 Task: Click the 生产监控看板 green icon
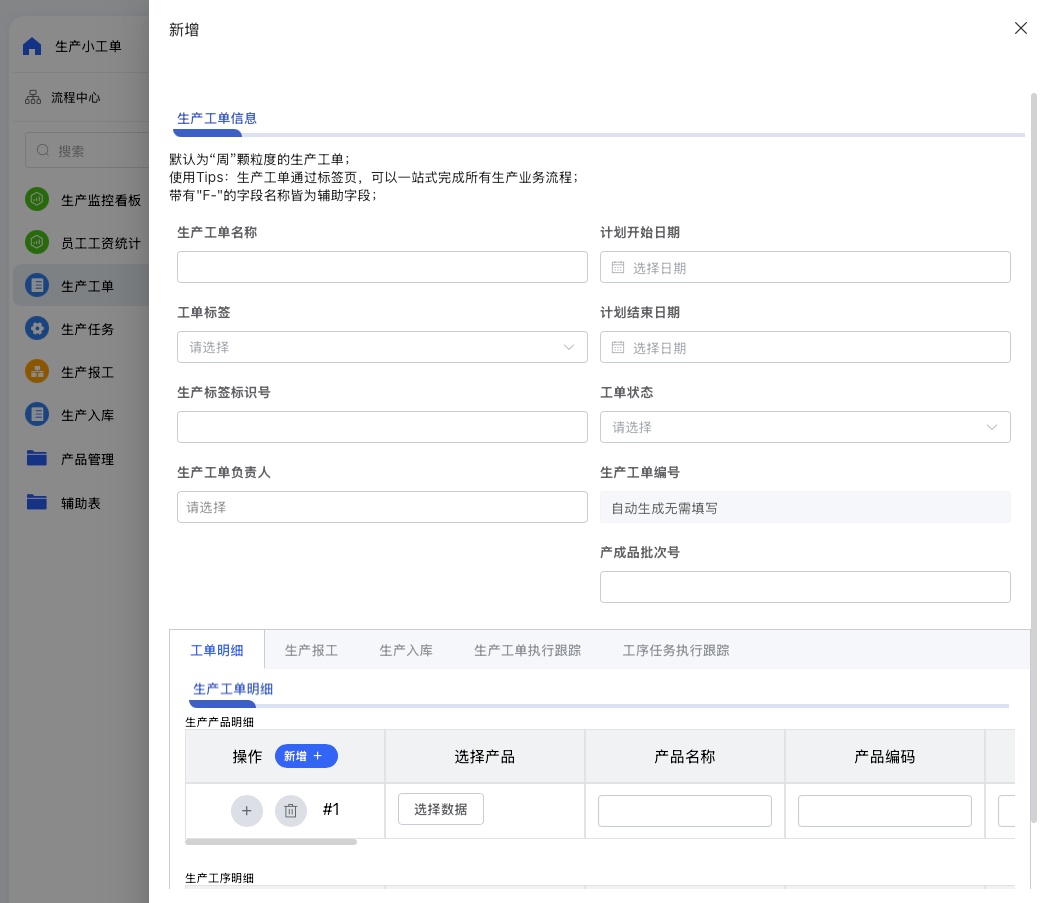[37, 199]
